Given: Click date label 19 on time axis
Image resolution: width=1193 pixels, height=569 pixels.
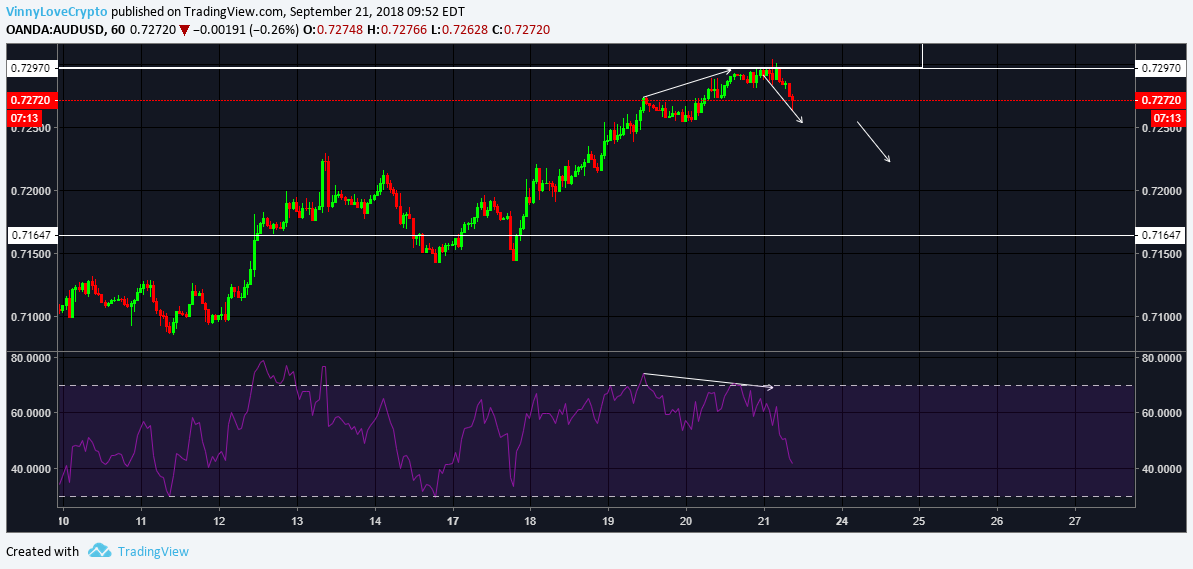Looking at the screenshot, I should [609, 522].
